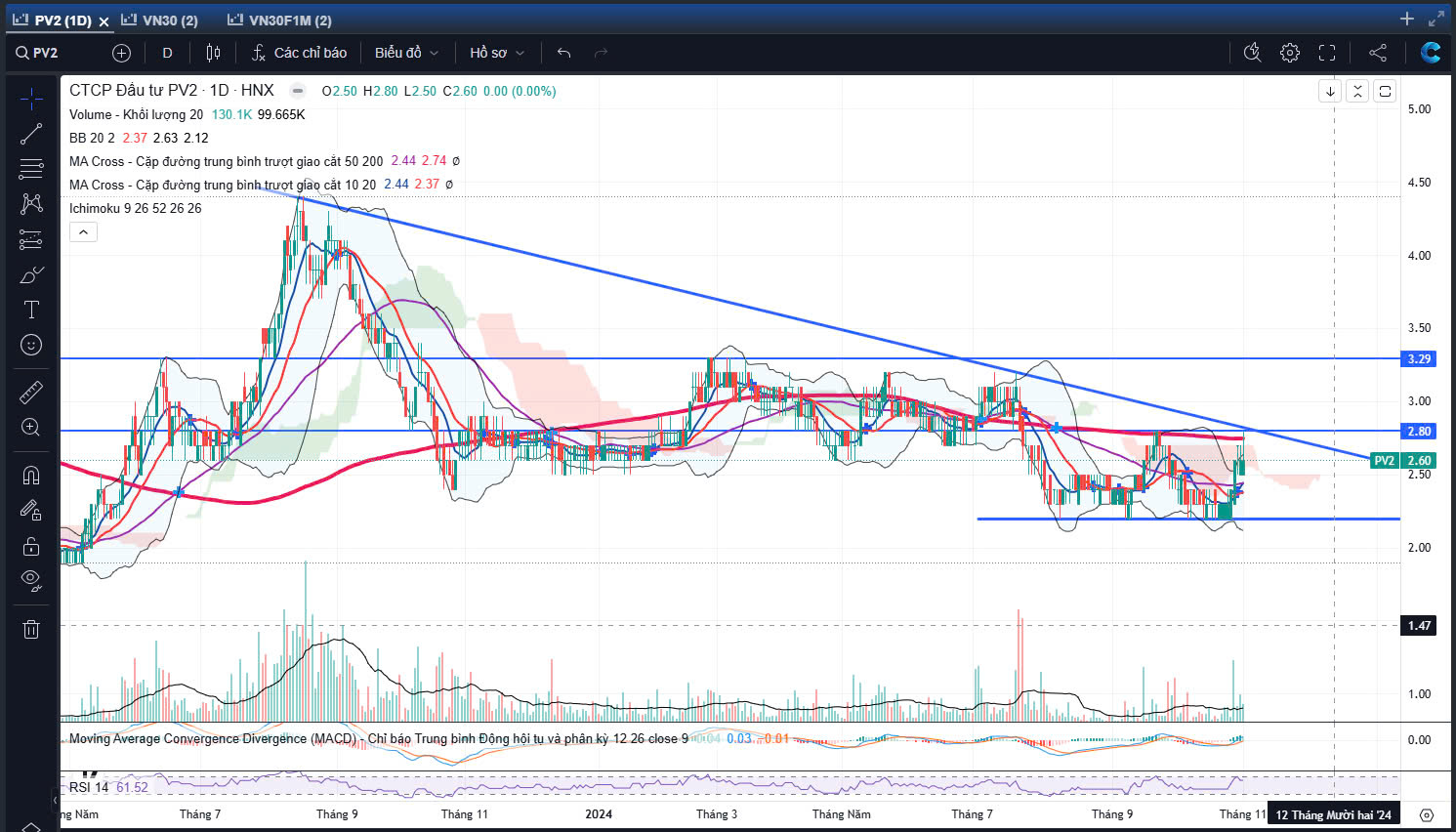The height and width of the screenshot is (832, 1456).
Task: Expand the chart window with diagonal arrows
Action: point(1436,19)
